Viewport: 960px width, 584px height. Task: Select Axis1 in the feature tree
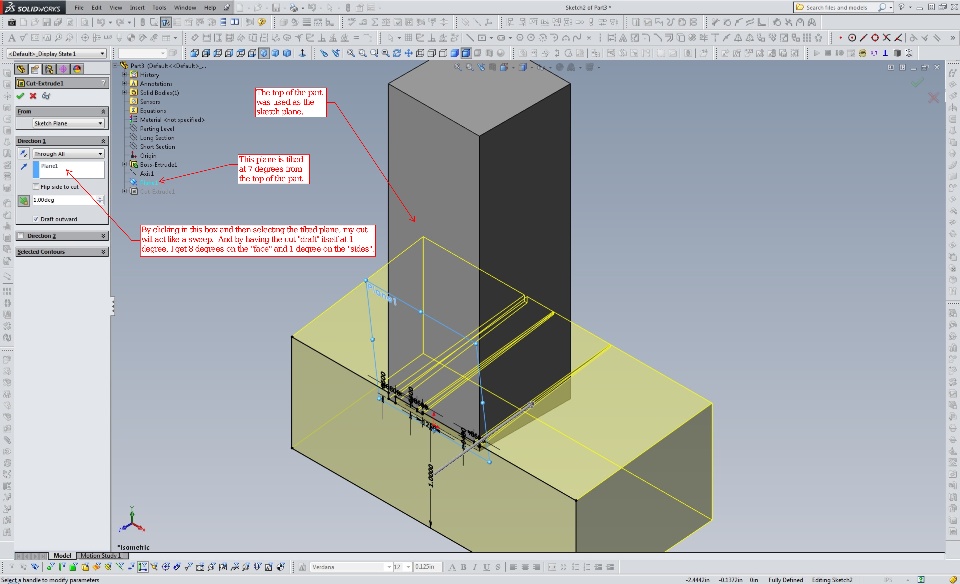click(147, 174)
